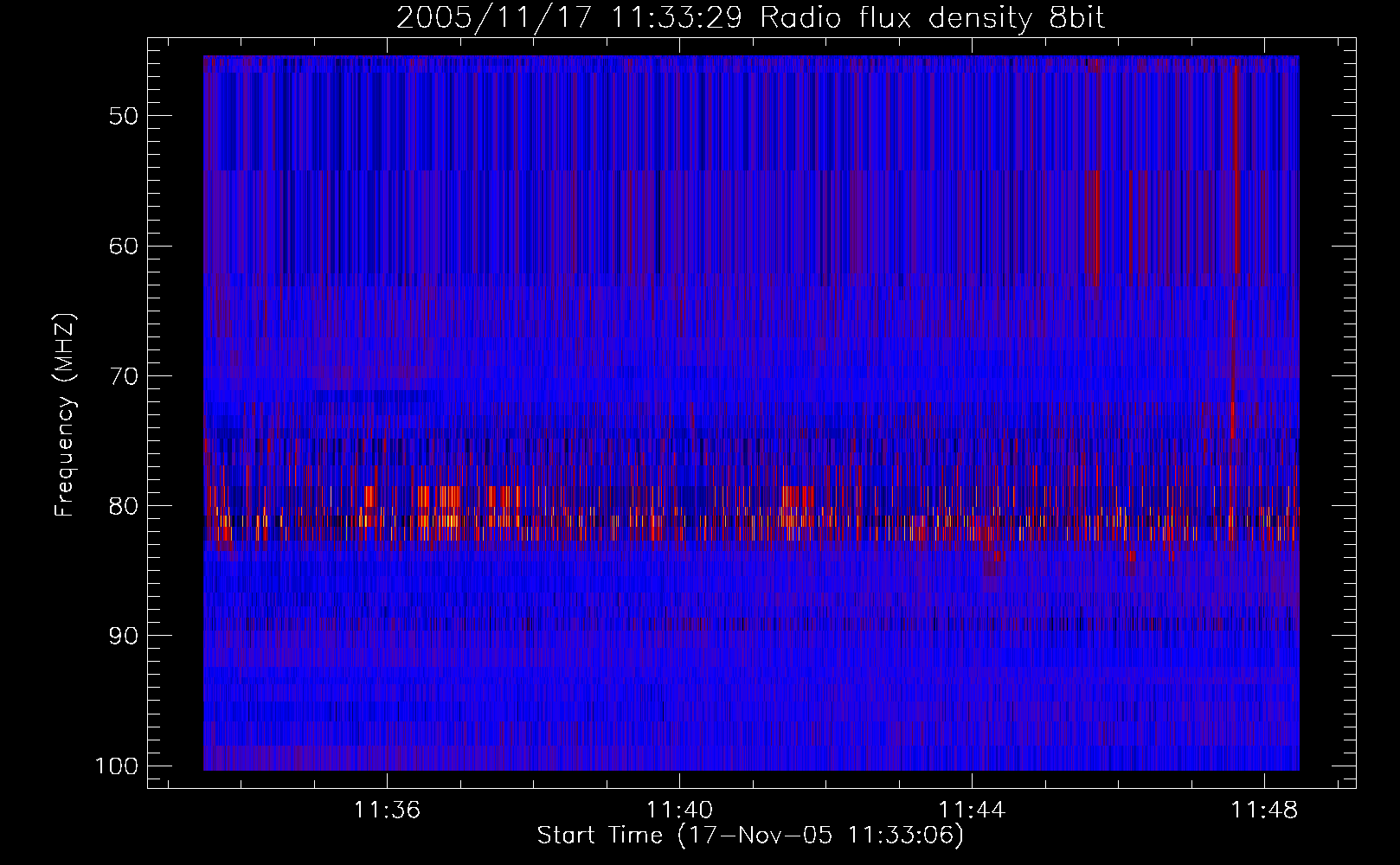This screenshot has width=1400, height=865.
Task: Click the x-axis label "Start Time (17-Nov-05 11:33:06)"
Action: [x=750, y=836]
